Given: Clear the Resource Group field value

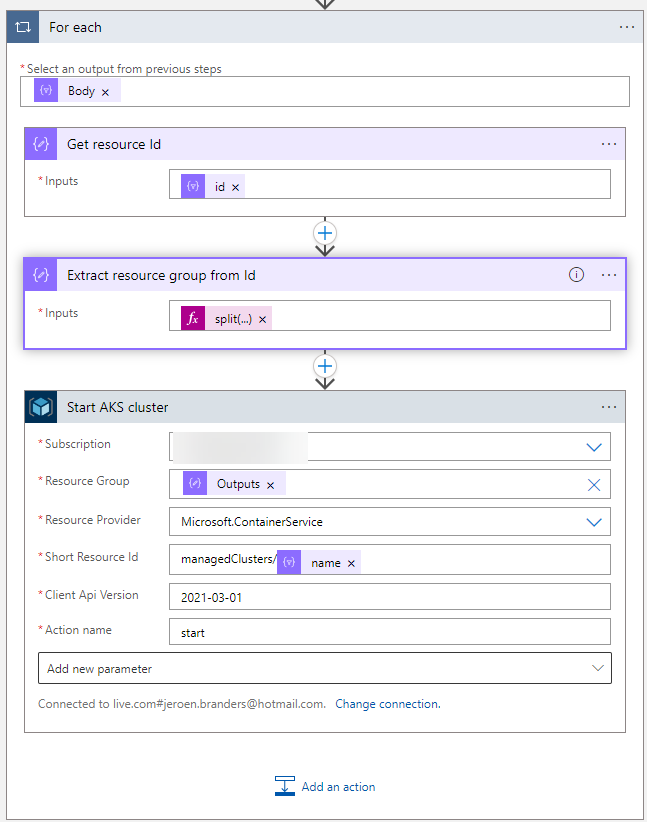Looking at the screenshot, I should 594,484.
